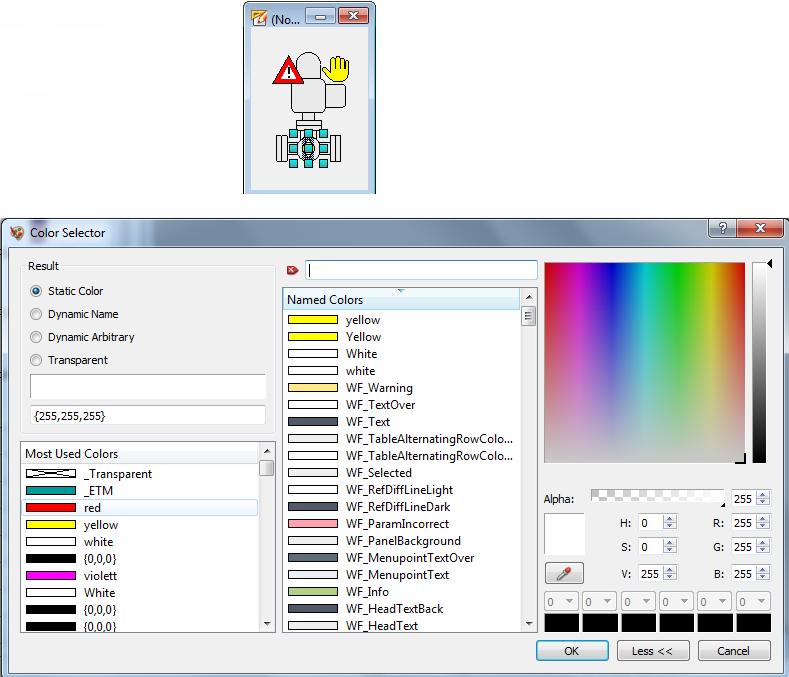Click the Color Selector help question mark
This screenshot has height=677, width=789.
click(x=723, y=229)
